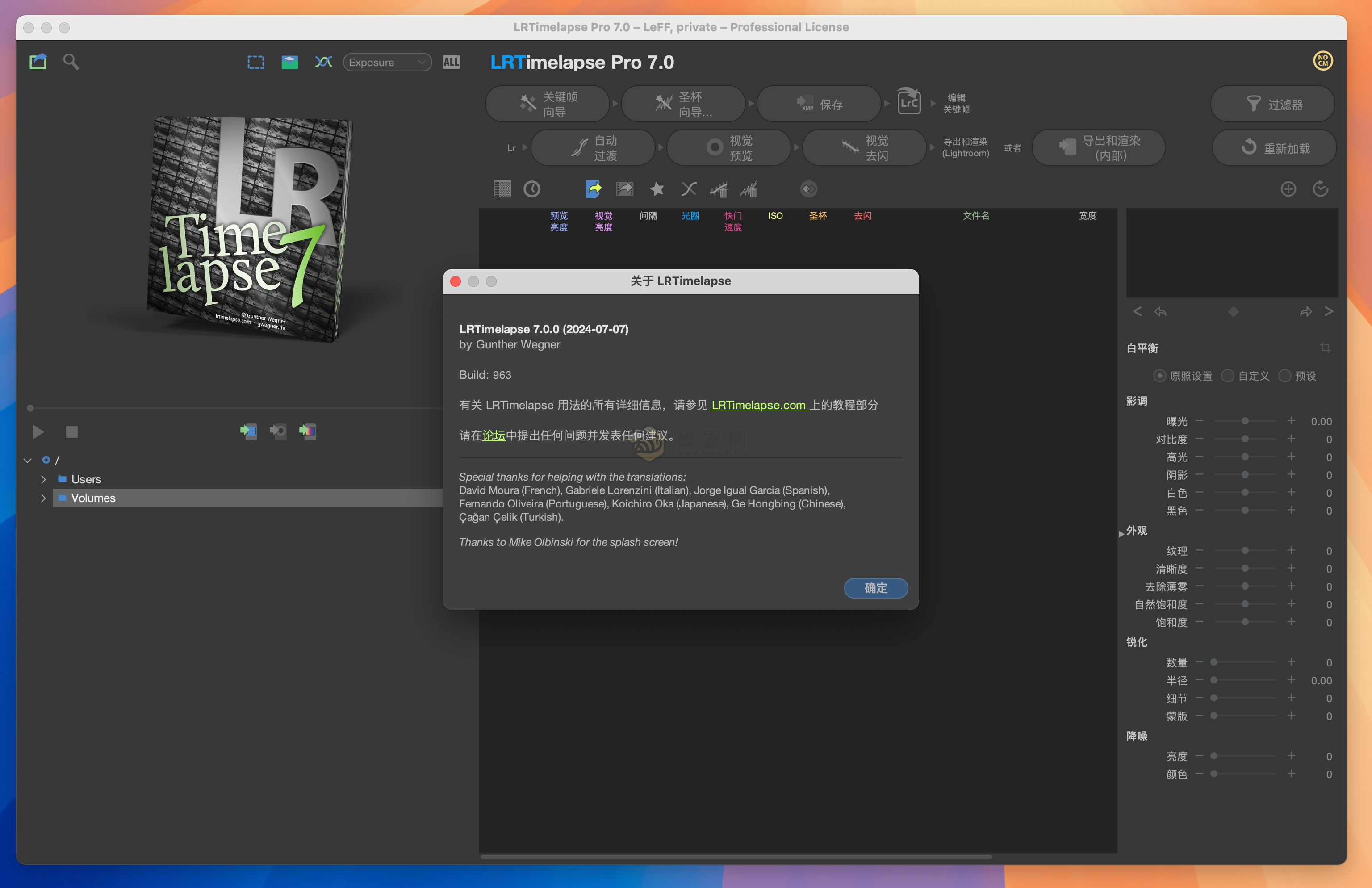This screenshot has width=1372, height=888.
Task: Click the first histogram chart icon
Action: (719, 189)
